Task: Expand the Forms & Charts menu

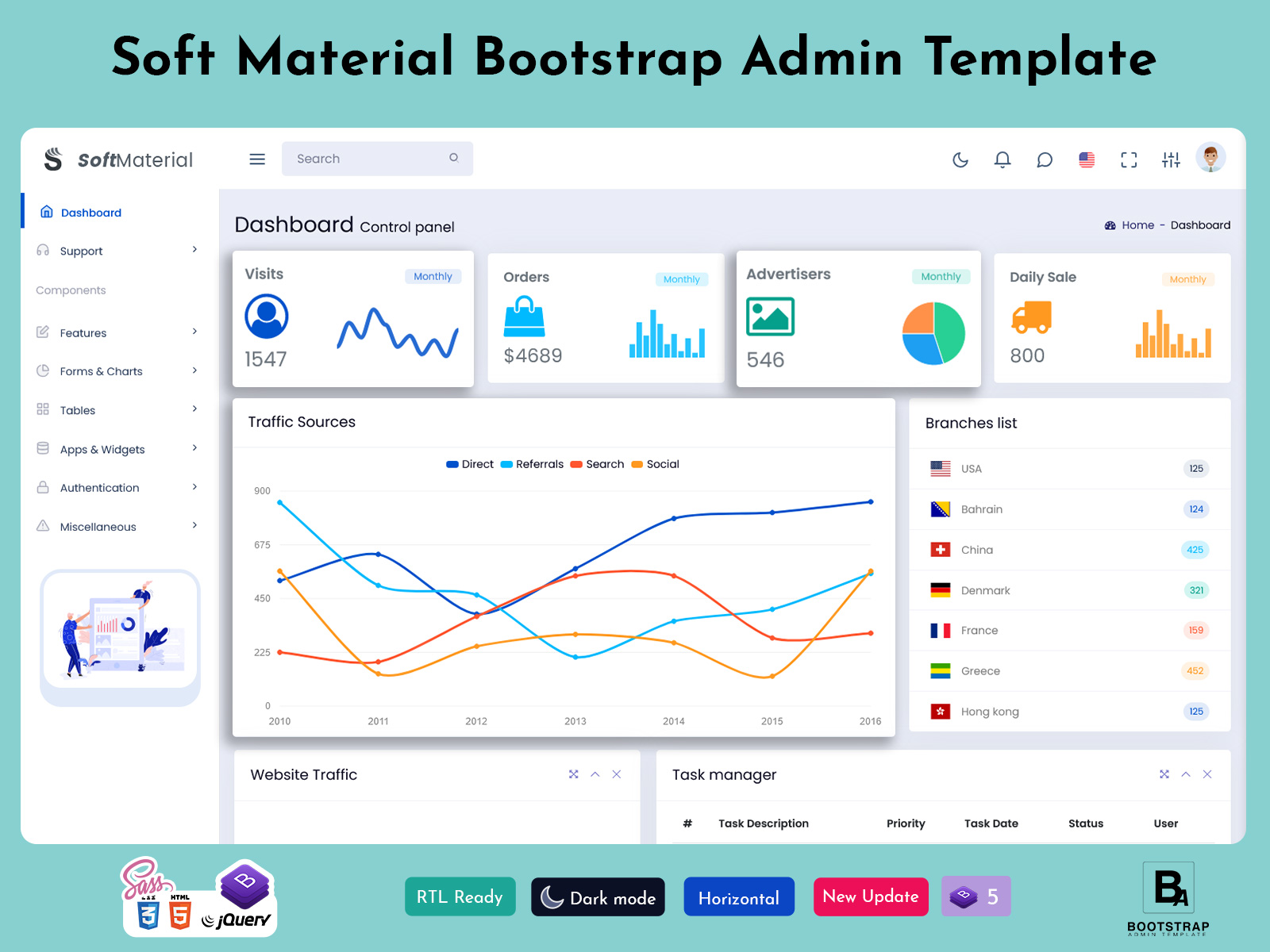Action: pyautogui.click(x=101, y=371)
